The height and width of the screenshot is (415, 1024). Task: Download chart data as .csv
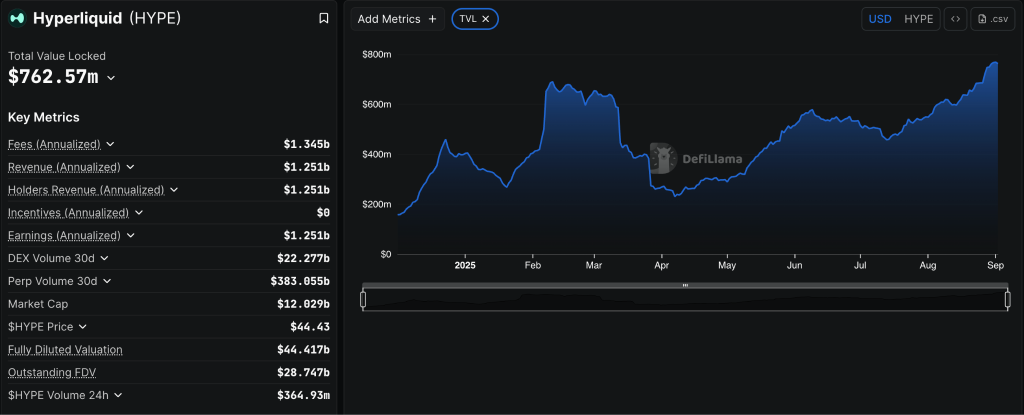tap(992, 19)
